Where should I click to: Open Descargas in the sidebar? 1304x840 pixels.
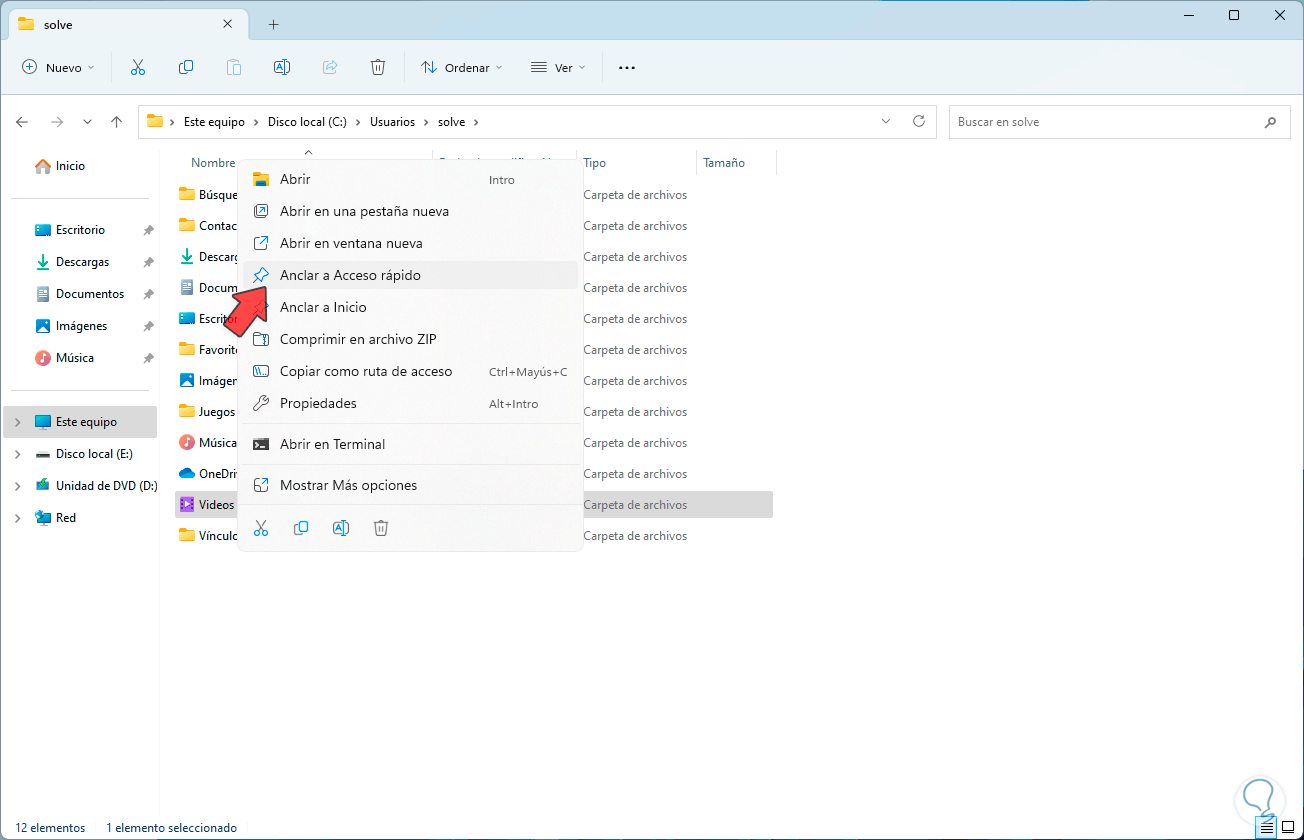80,262
